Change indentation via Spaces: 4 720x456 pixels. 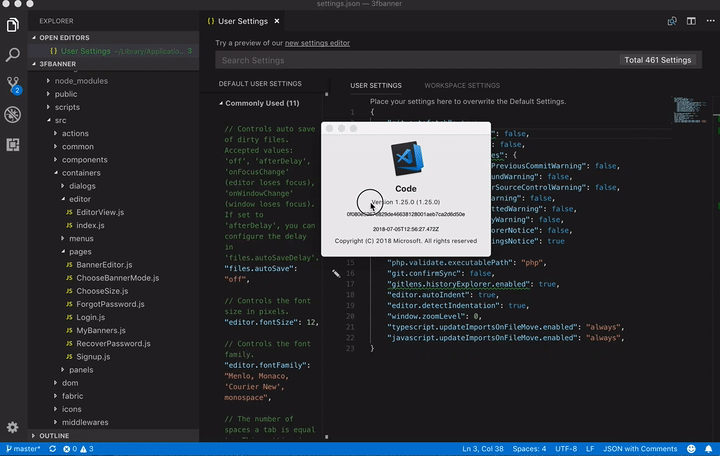point(529,449)
